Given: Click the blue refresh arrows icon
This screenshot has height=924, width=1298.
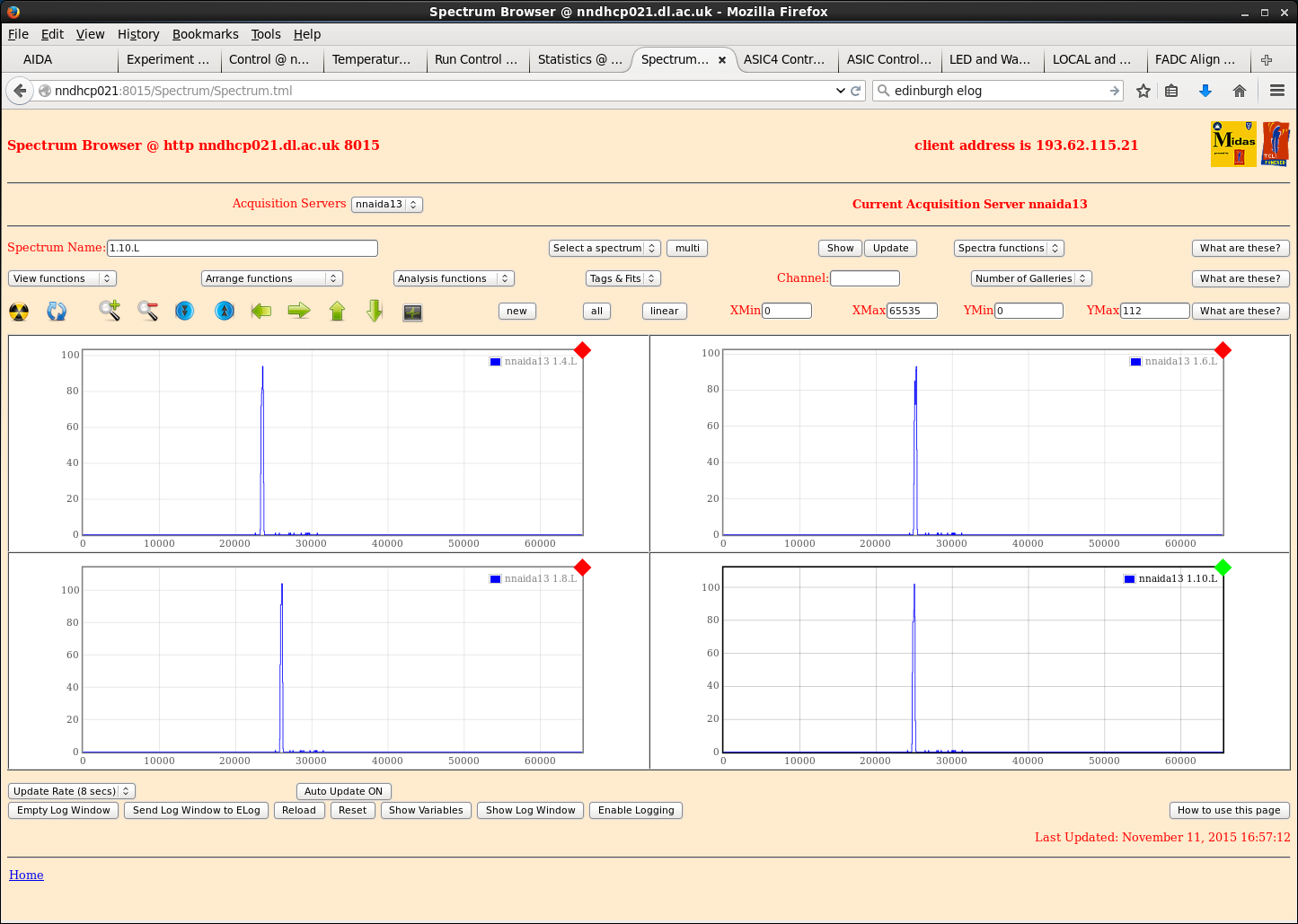Looking at the screenshot, I should click(57, 312).
